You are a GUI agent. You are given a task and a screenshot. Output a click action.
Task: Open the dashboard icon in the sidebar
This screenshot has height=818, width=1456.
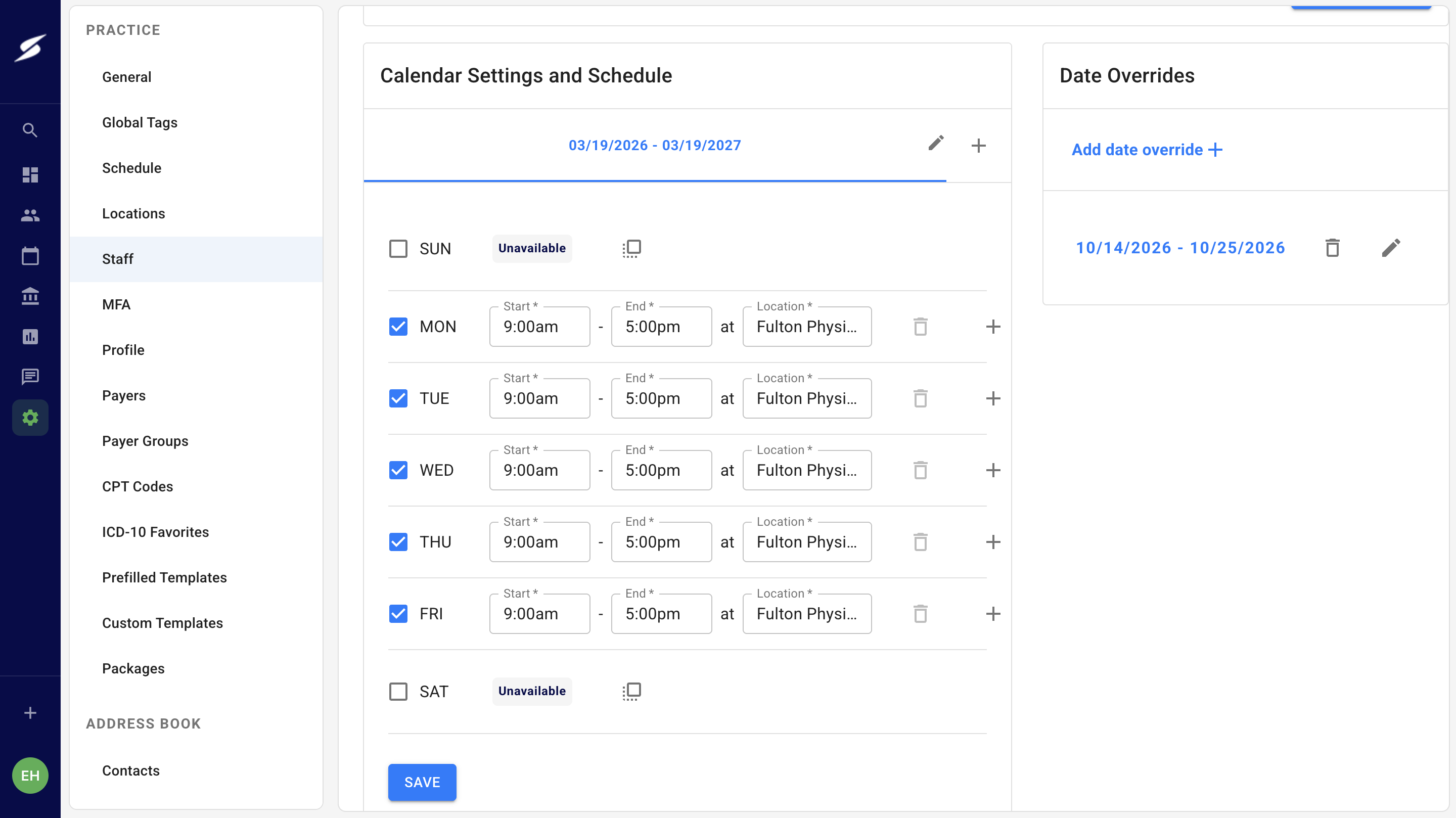pos(30,175)
